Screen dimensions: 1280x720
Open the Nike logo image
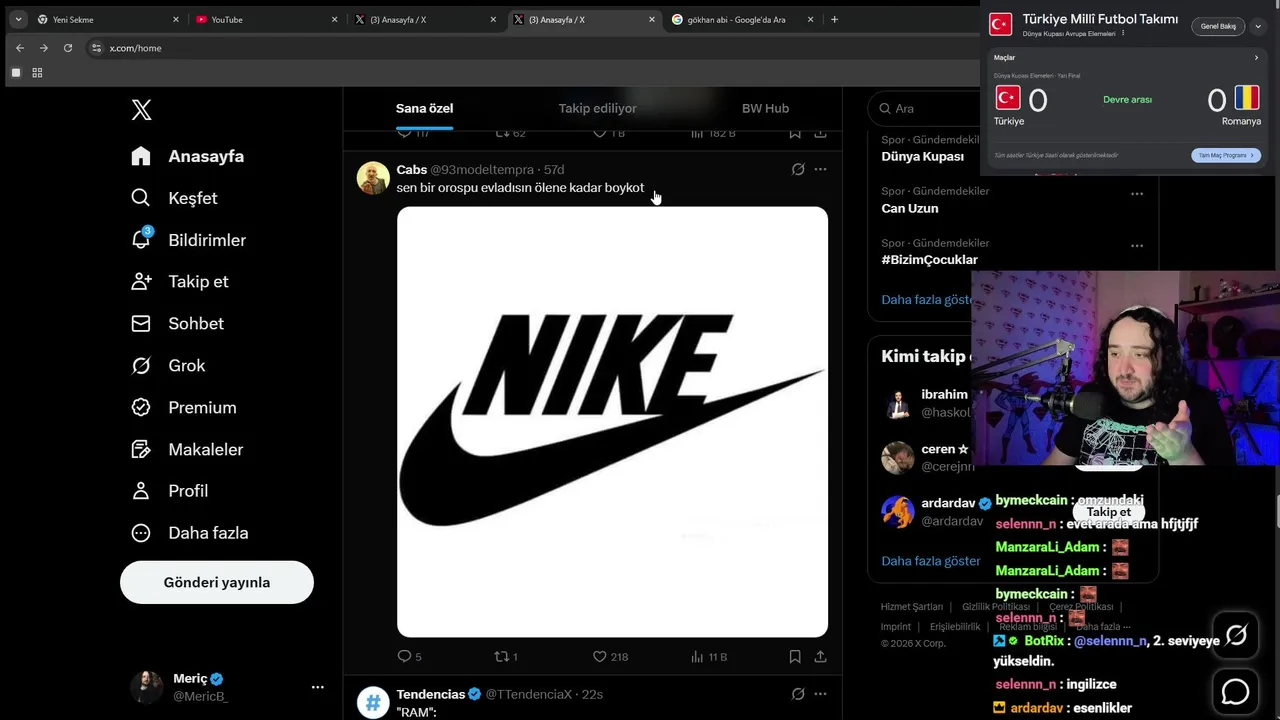click(612, 421)
